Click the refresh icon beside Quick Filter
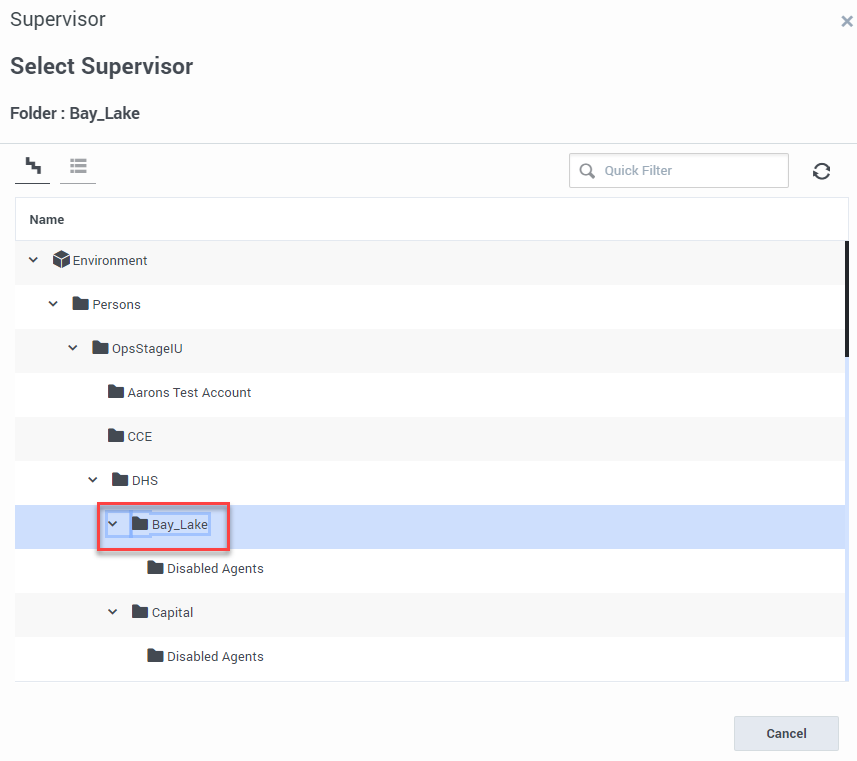857x761 pixels. tap(821, 171)
